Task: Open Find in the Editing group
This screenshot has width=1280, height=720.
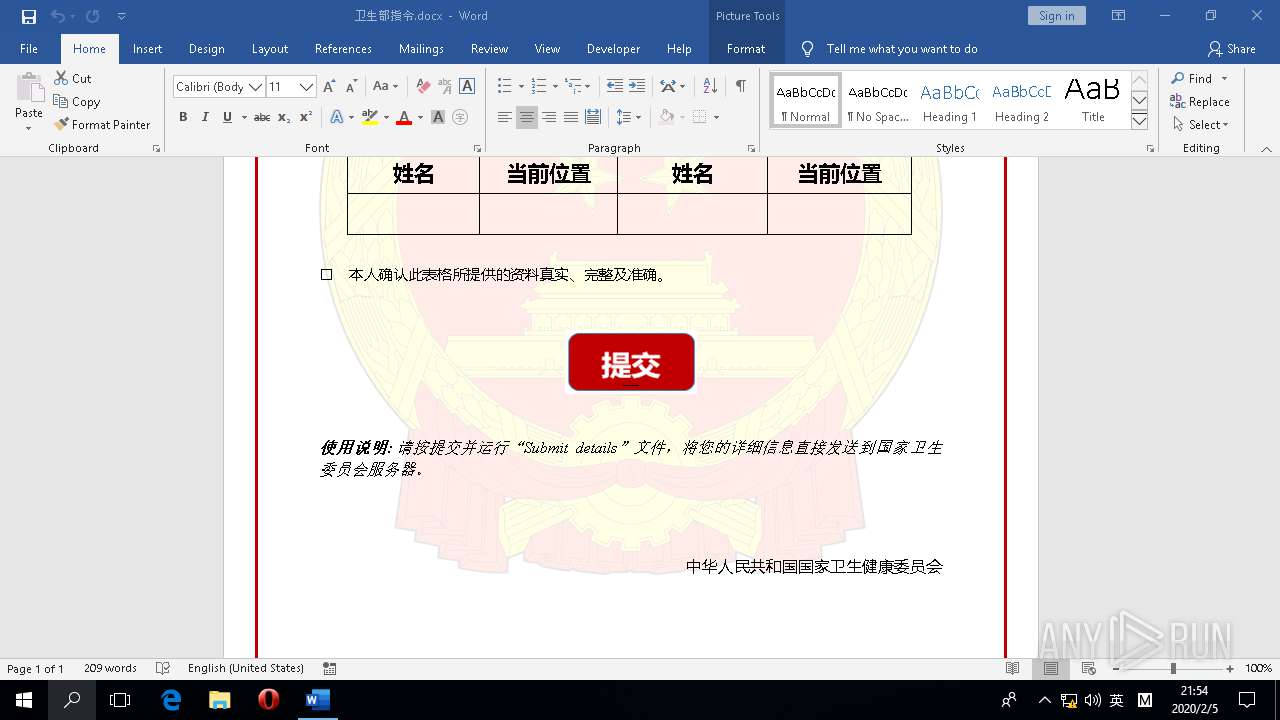Action: [x=1192, y=78]
